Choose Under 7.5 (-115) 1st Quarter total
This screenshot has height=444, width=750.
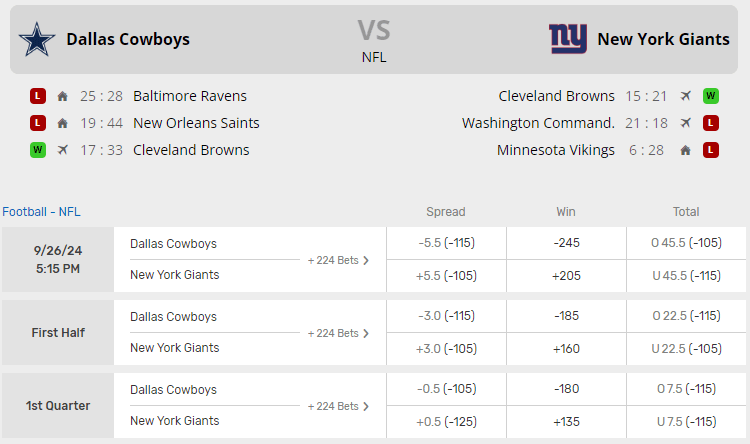686,421
